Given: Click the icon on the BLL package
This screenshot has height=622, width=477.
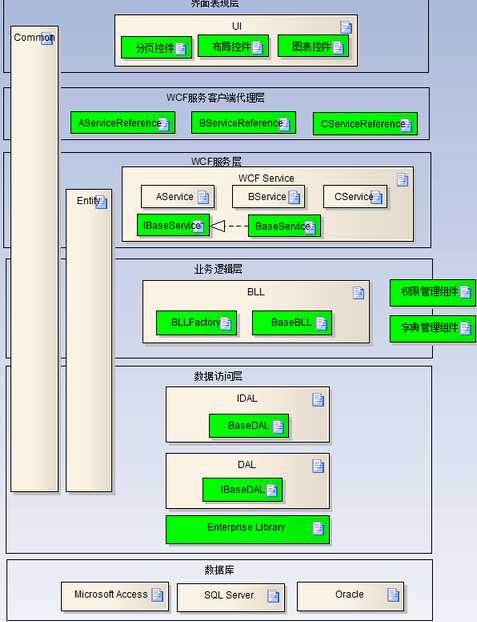Looking at the screenshot, I should click(358, 293).
